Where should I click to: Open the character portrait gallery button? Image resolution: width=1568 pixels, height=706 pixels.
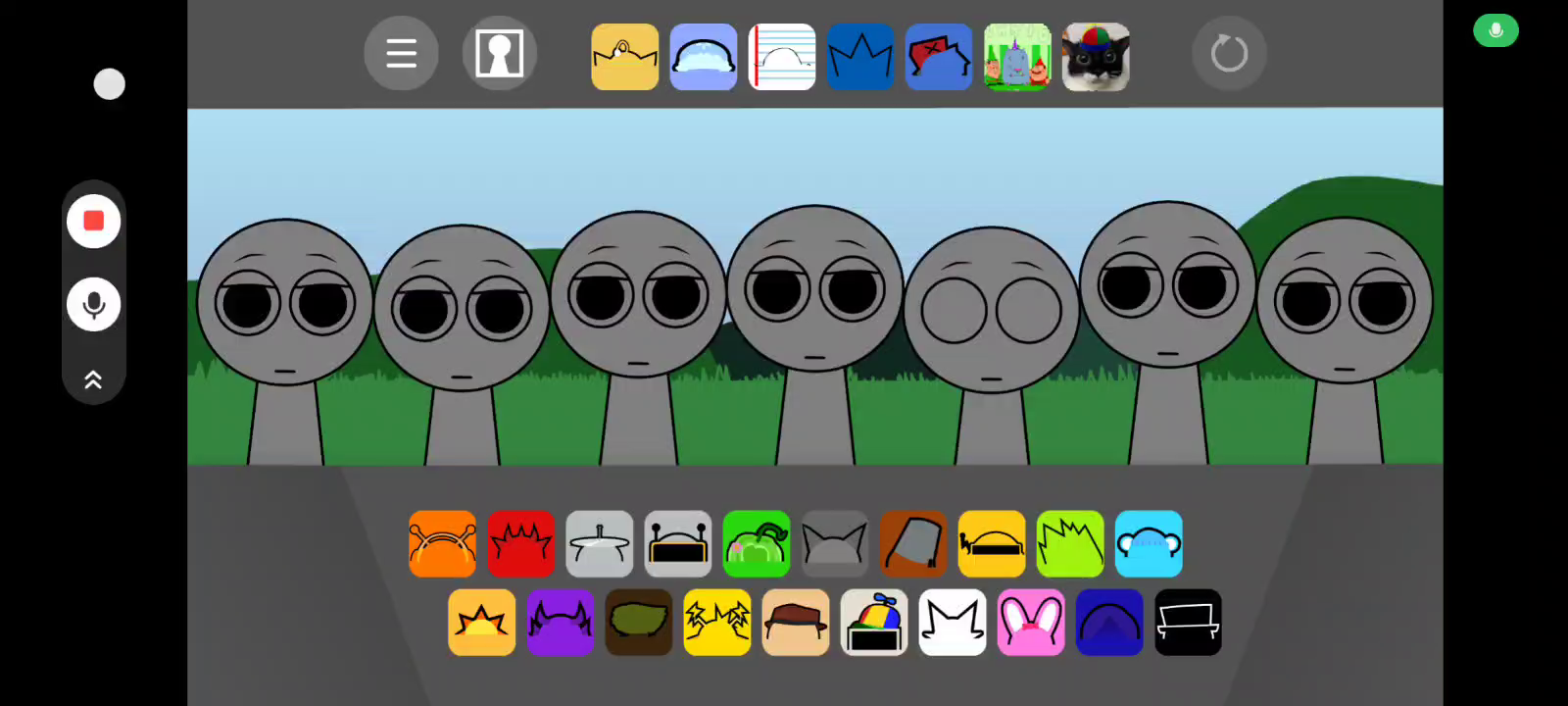point(499,53)
